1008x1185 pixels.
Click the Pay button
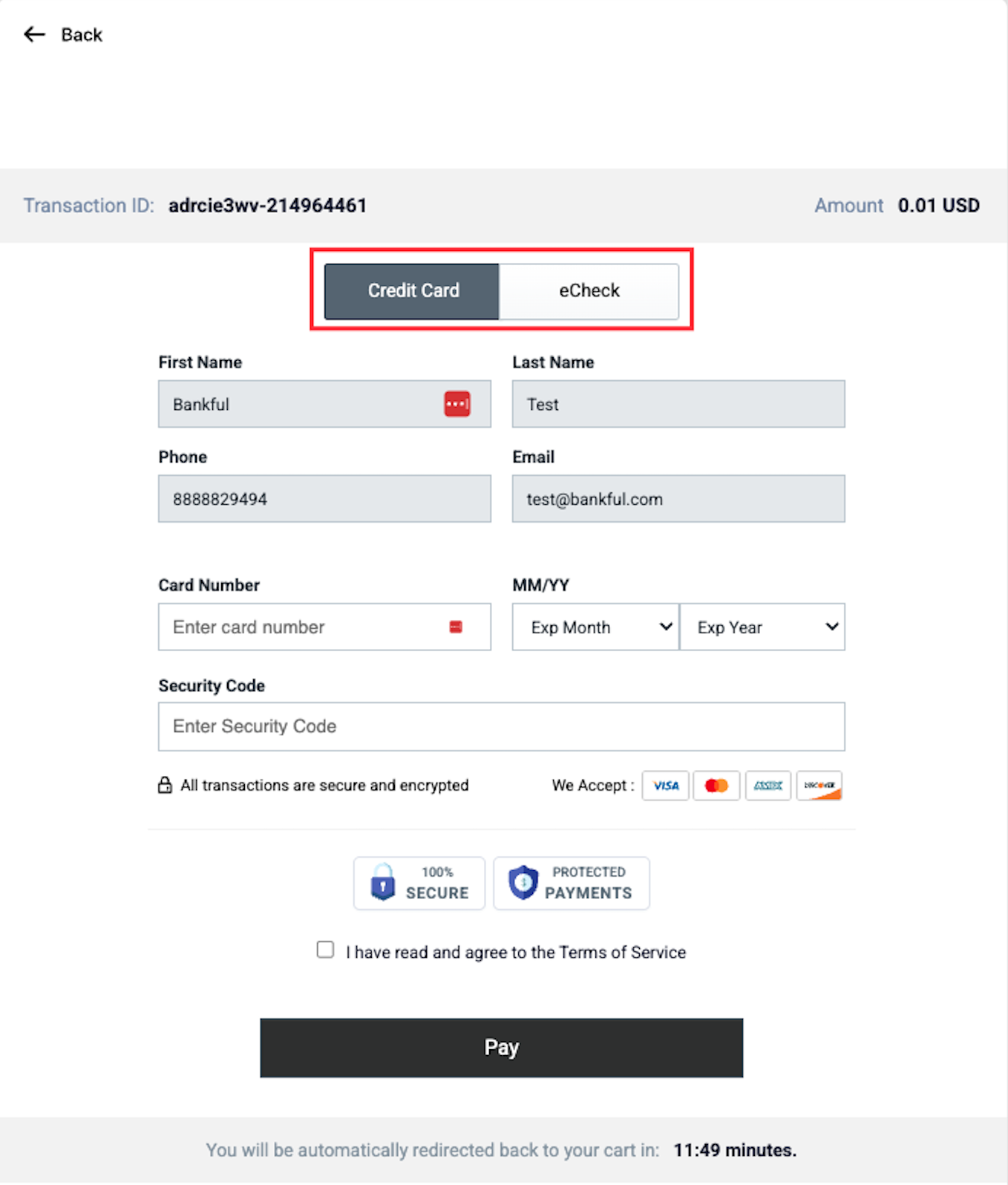502,1048
